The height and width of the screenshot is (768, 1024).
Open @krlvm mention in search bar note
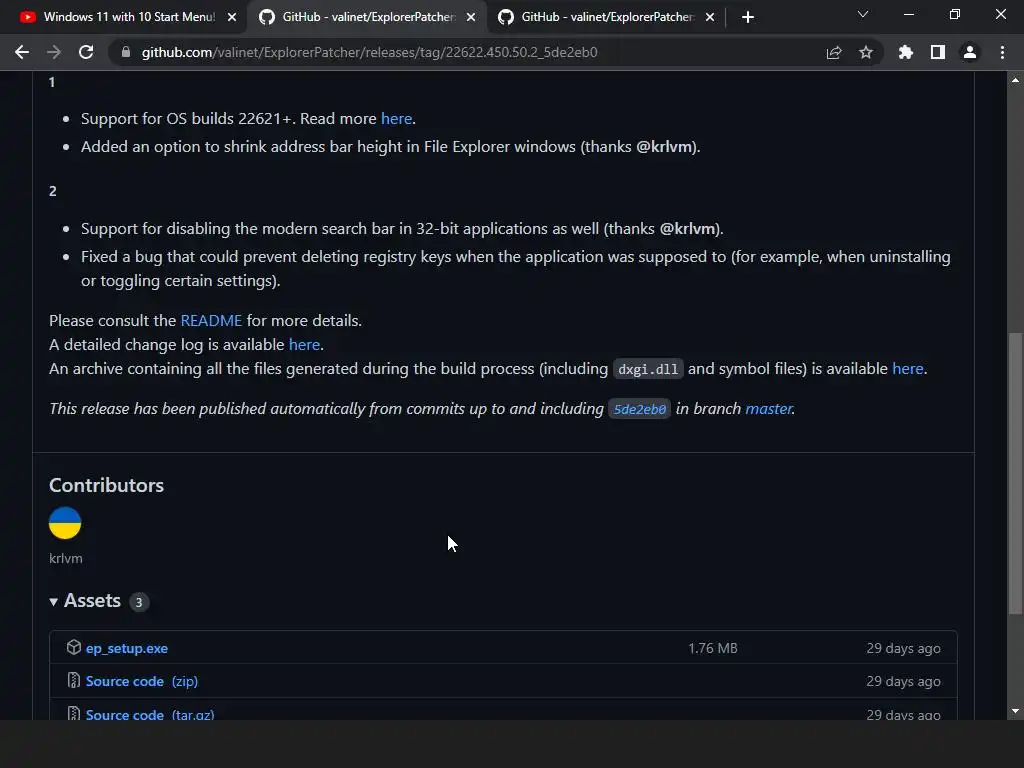coord(688,229)
